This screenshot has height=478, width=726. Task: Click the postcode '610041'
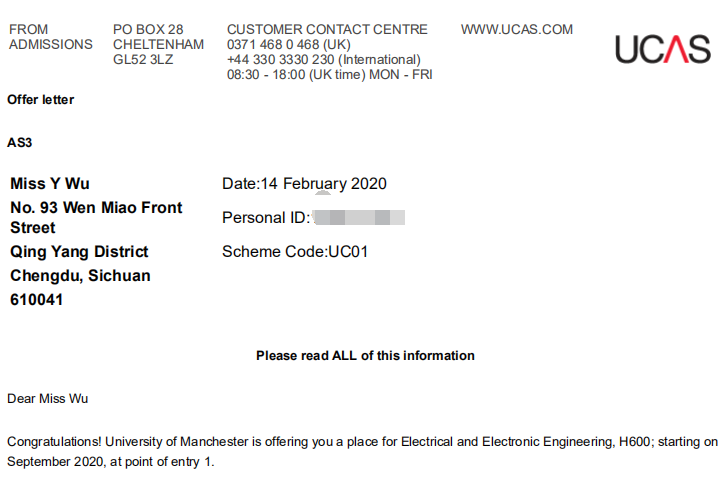tap(37, 300)
